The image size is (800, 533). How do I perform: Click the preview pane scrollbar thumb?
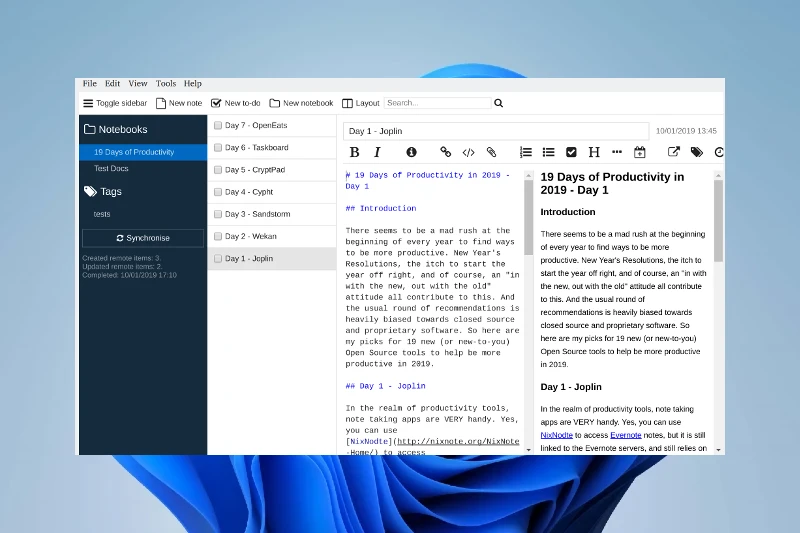click(x=718, y=221)
